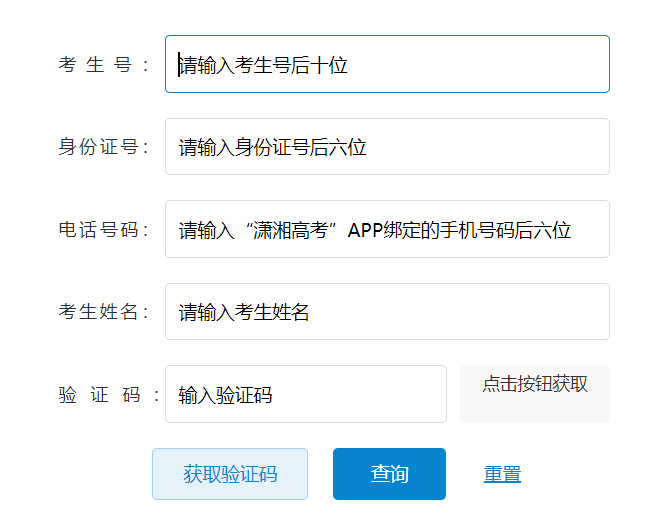The image size is (664, 529).
Task: Request a code via light-blue 获取验证码 button
Action: click(230, 474)
